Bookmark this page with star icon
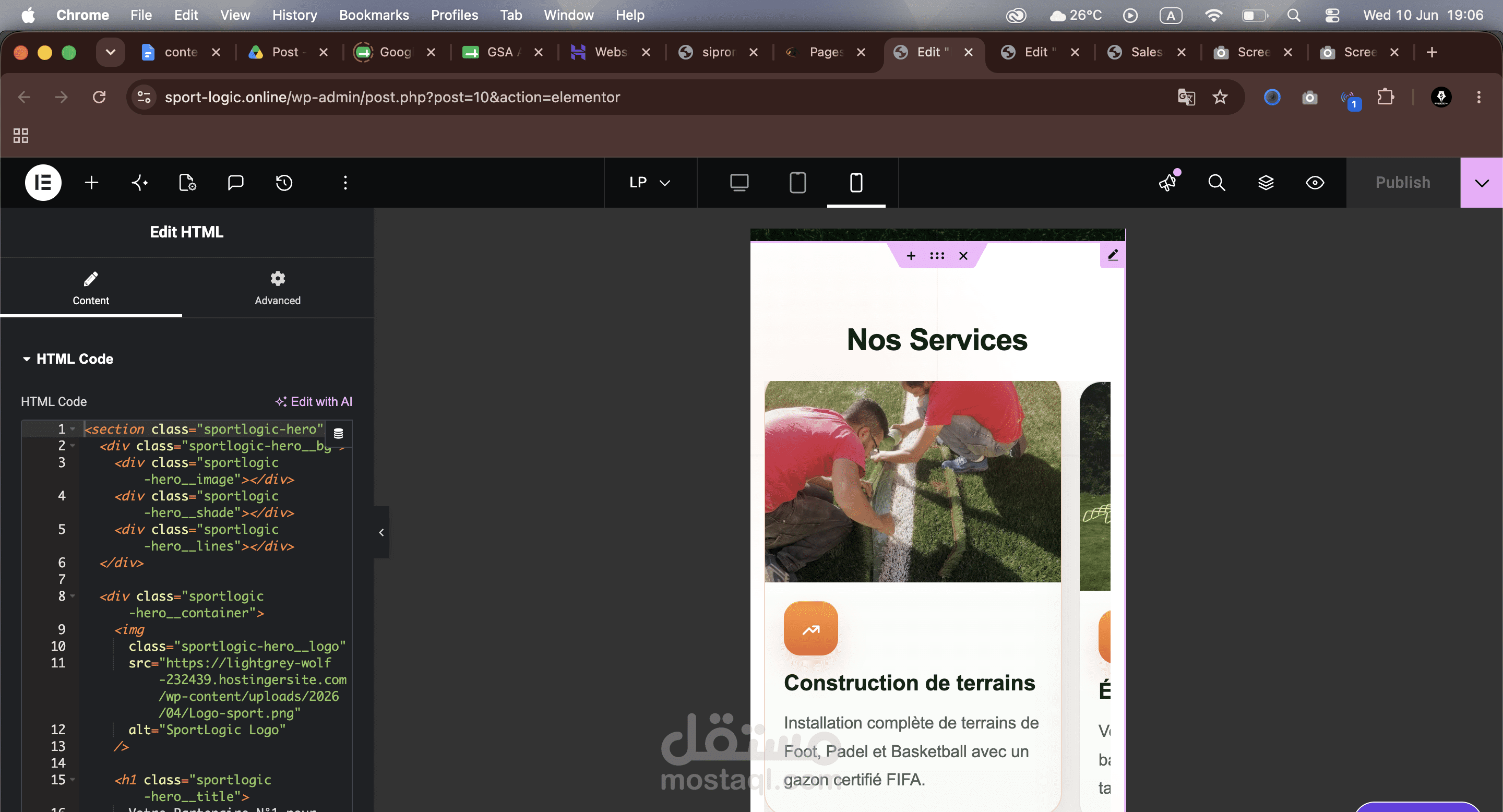Screen dimensions: 1503x812 [1220, 97]
